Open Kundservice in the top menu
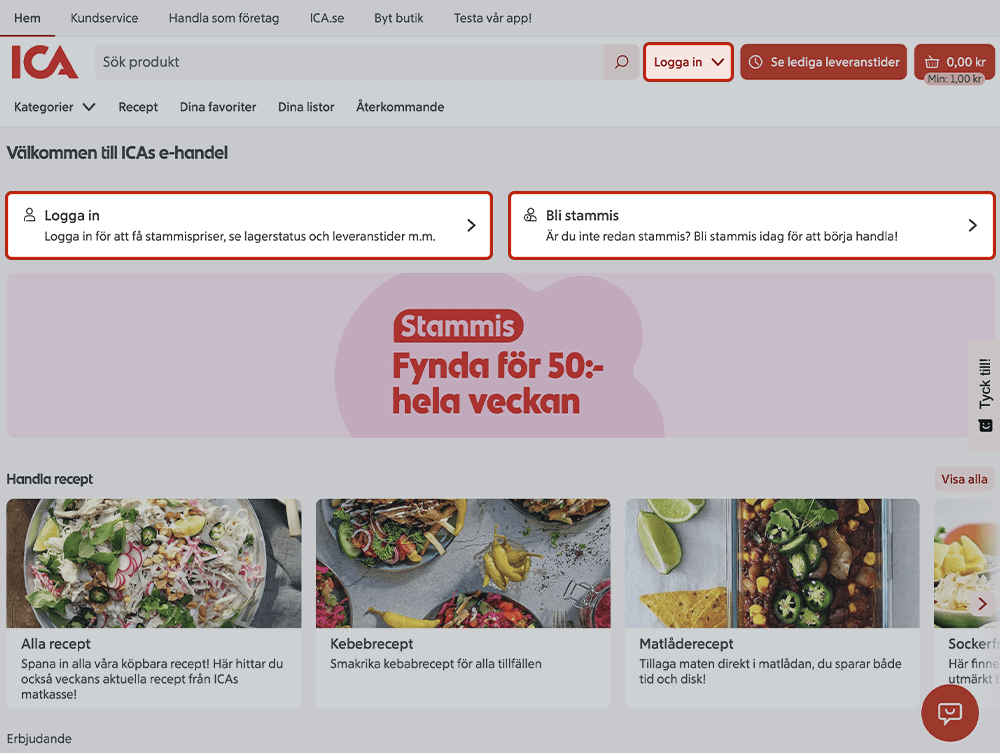Screen dimensions: 1000x753 coord(104,18)
